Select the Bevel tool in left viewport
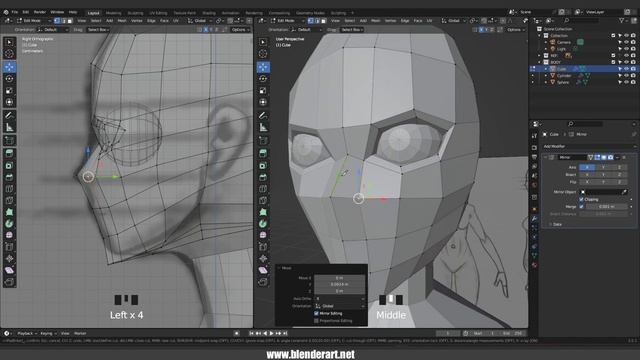 click(9, 177)
